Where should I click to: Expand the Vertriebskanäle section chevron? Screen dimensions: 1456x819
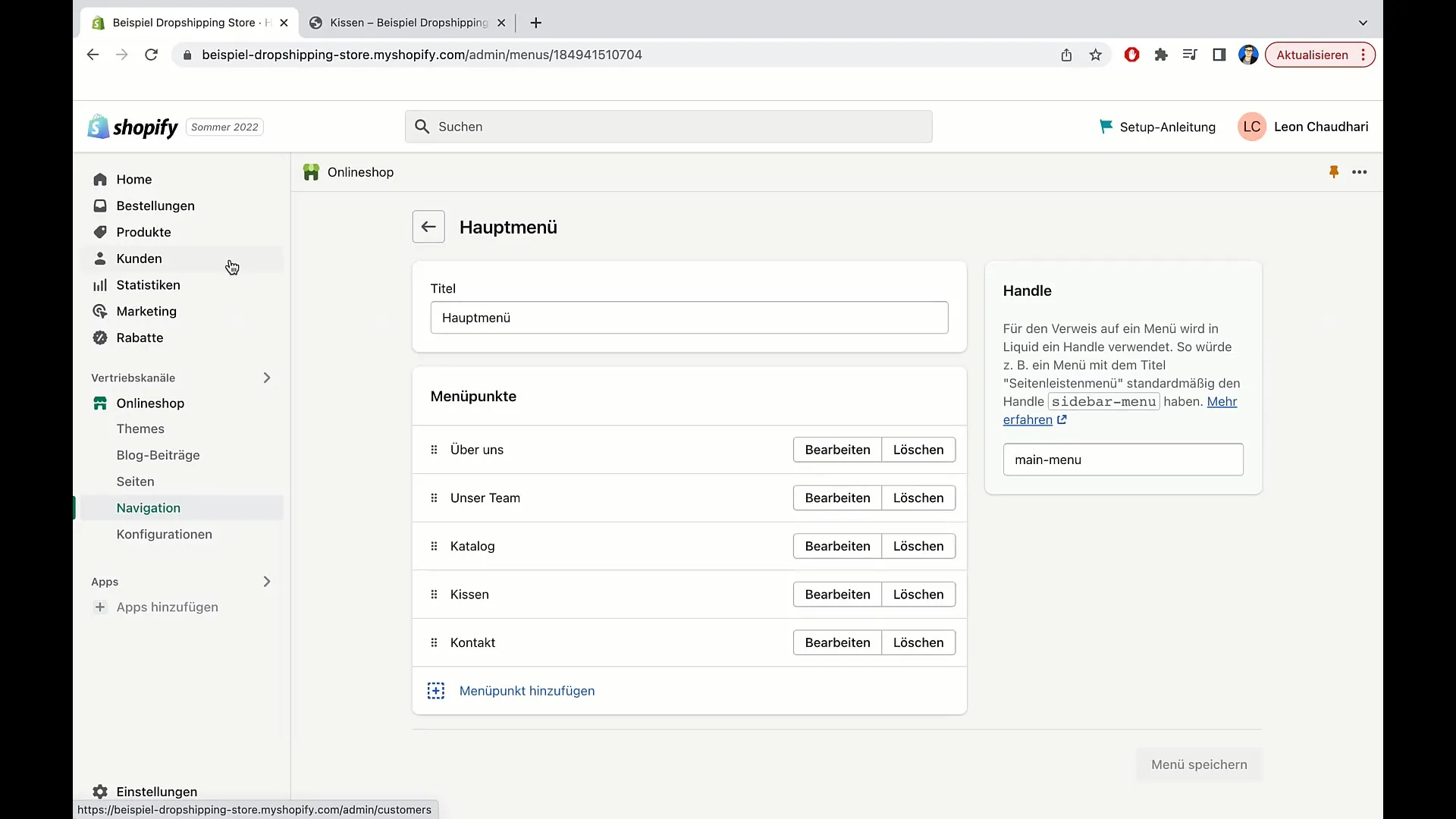[267, 377]
